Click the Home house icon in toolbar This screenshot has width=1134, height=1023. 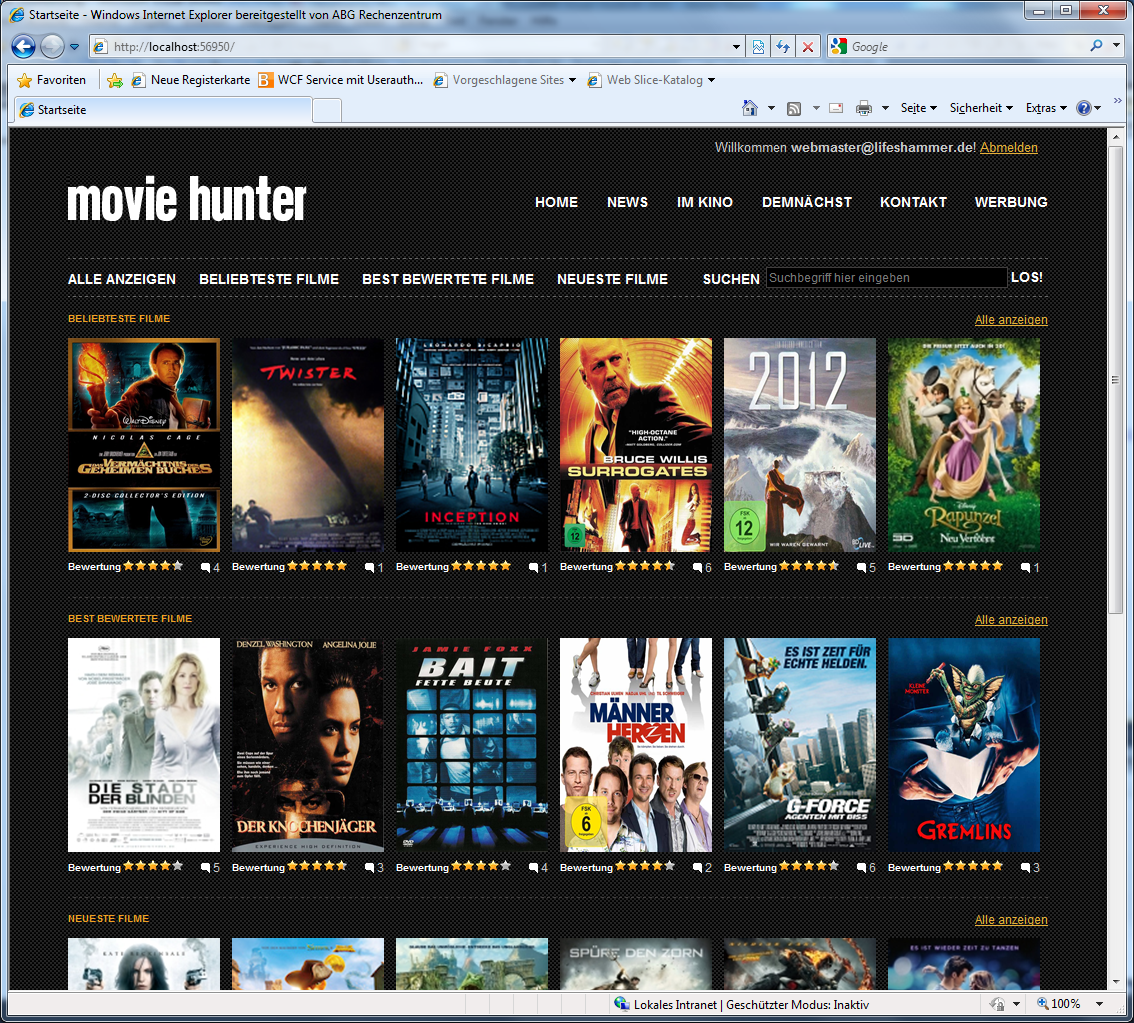coord(750,108)
